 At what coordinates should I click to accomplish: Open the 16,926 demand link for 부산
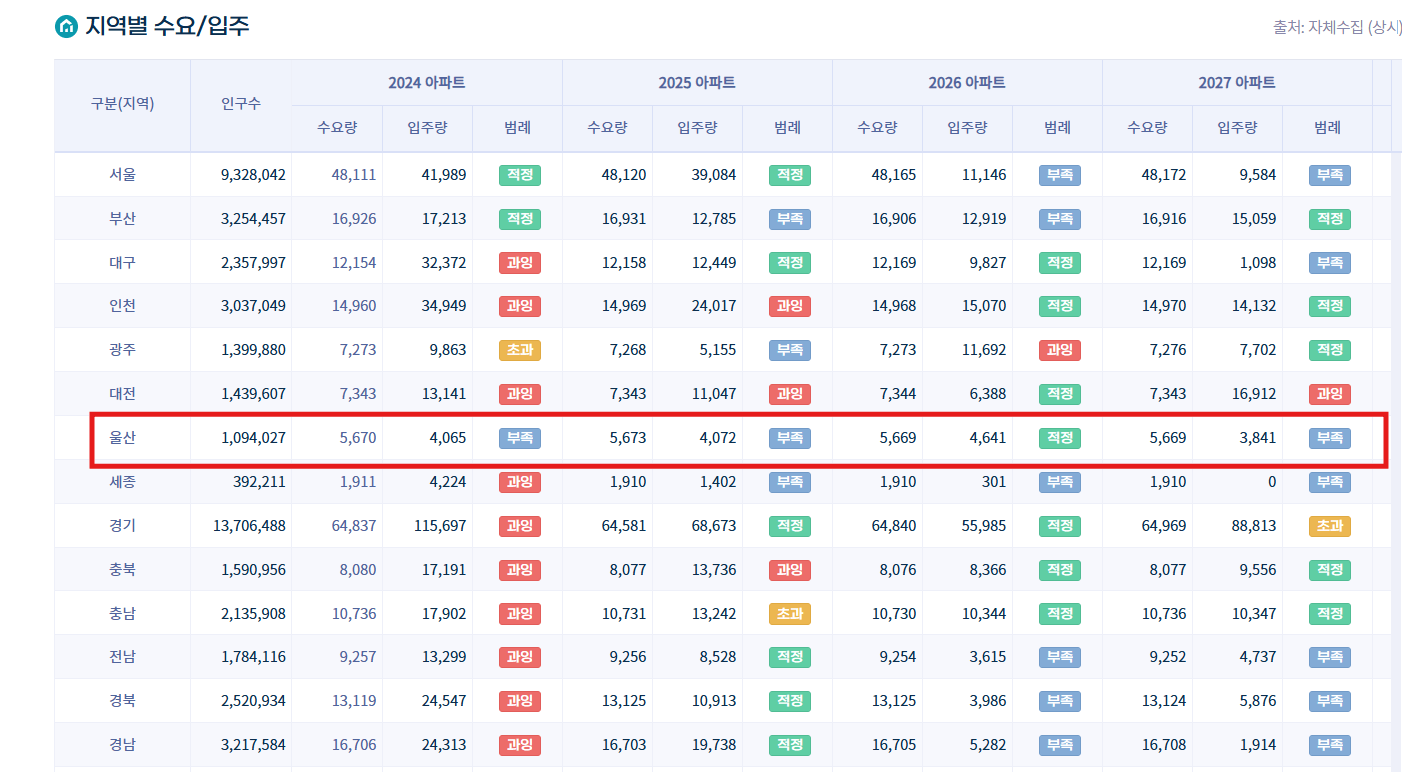tap(354, 219)
